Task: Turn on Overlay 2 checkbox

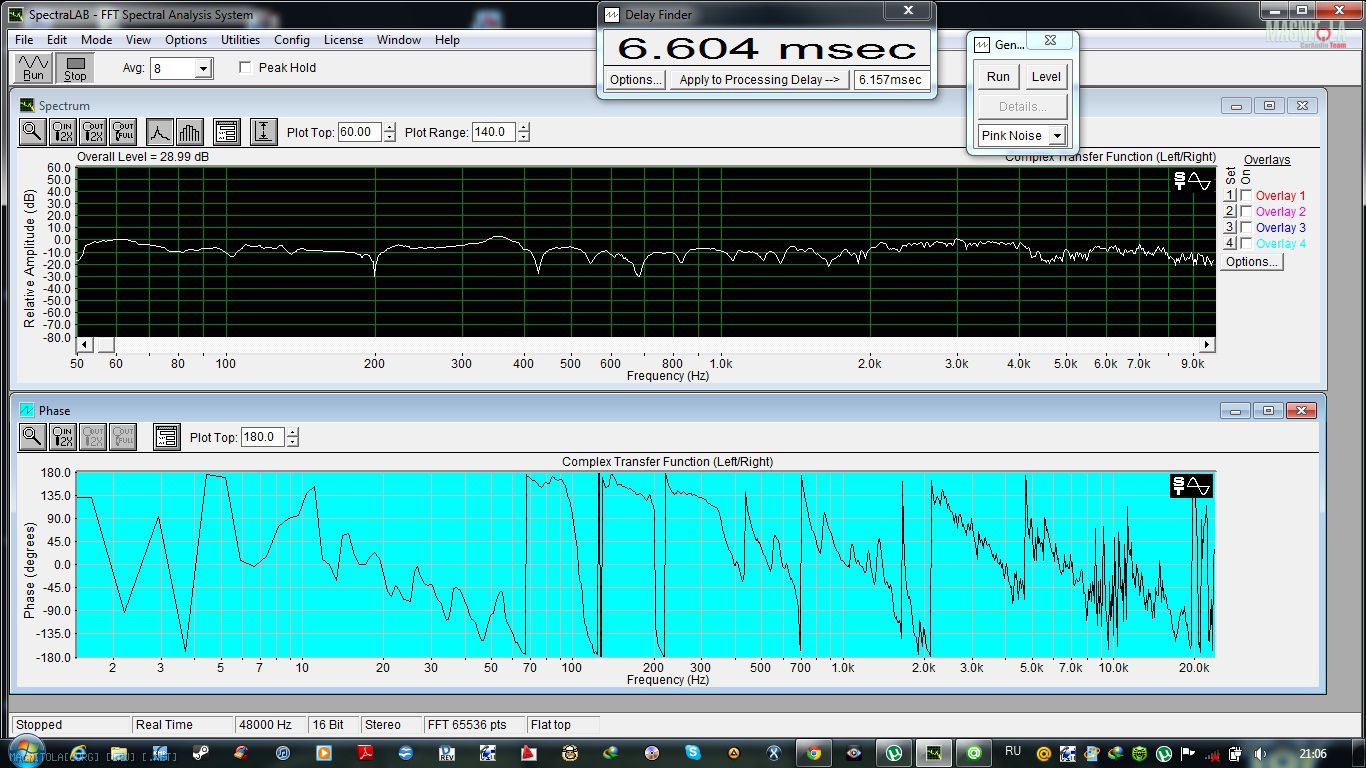Action: pos(1246,212)
